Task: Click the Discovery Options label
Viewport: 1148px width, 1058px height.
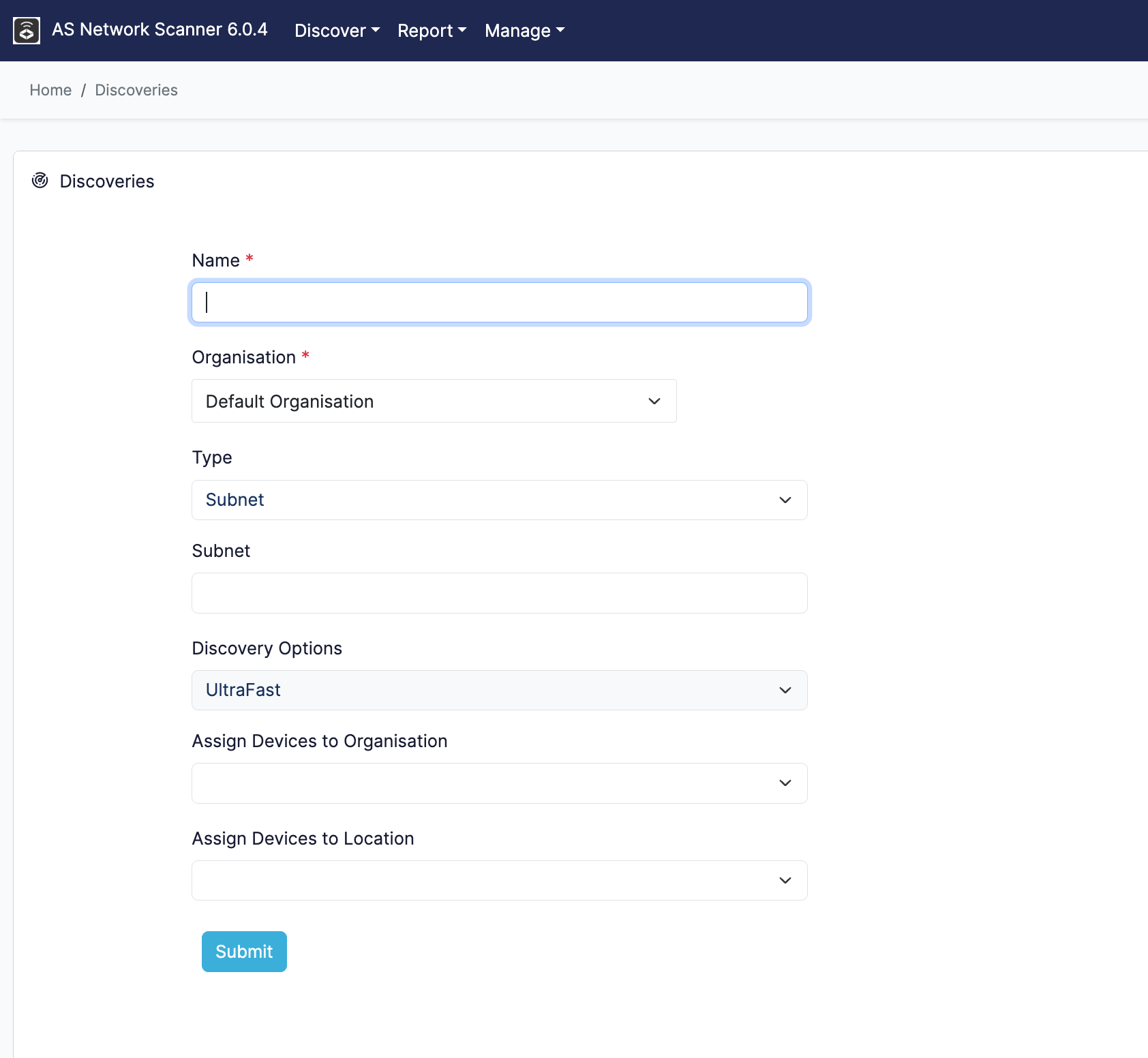Action: [267, 648]
